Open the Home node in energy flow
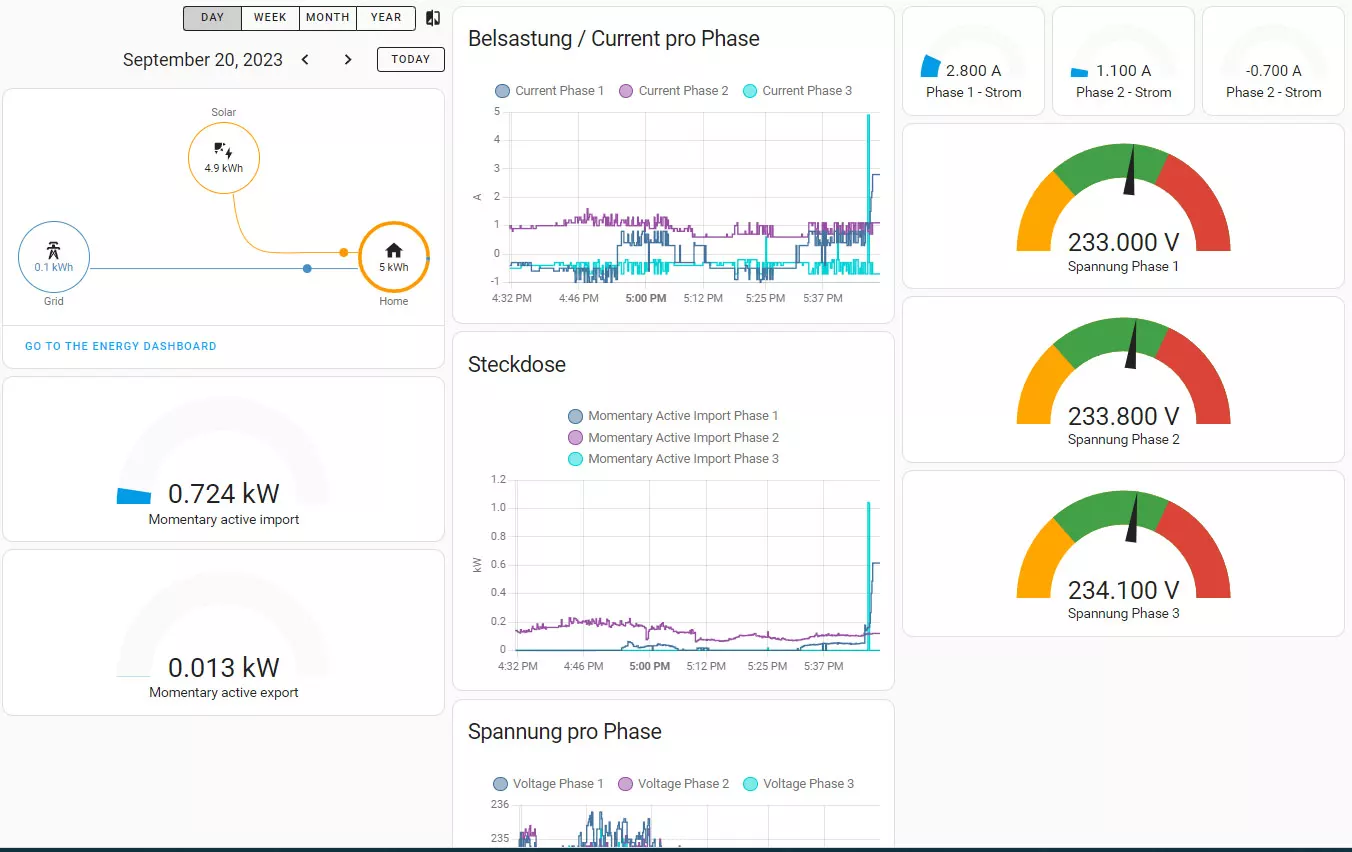 394,257
